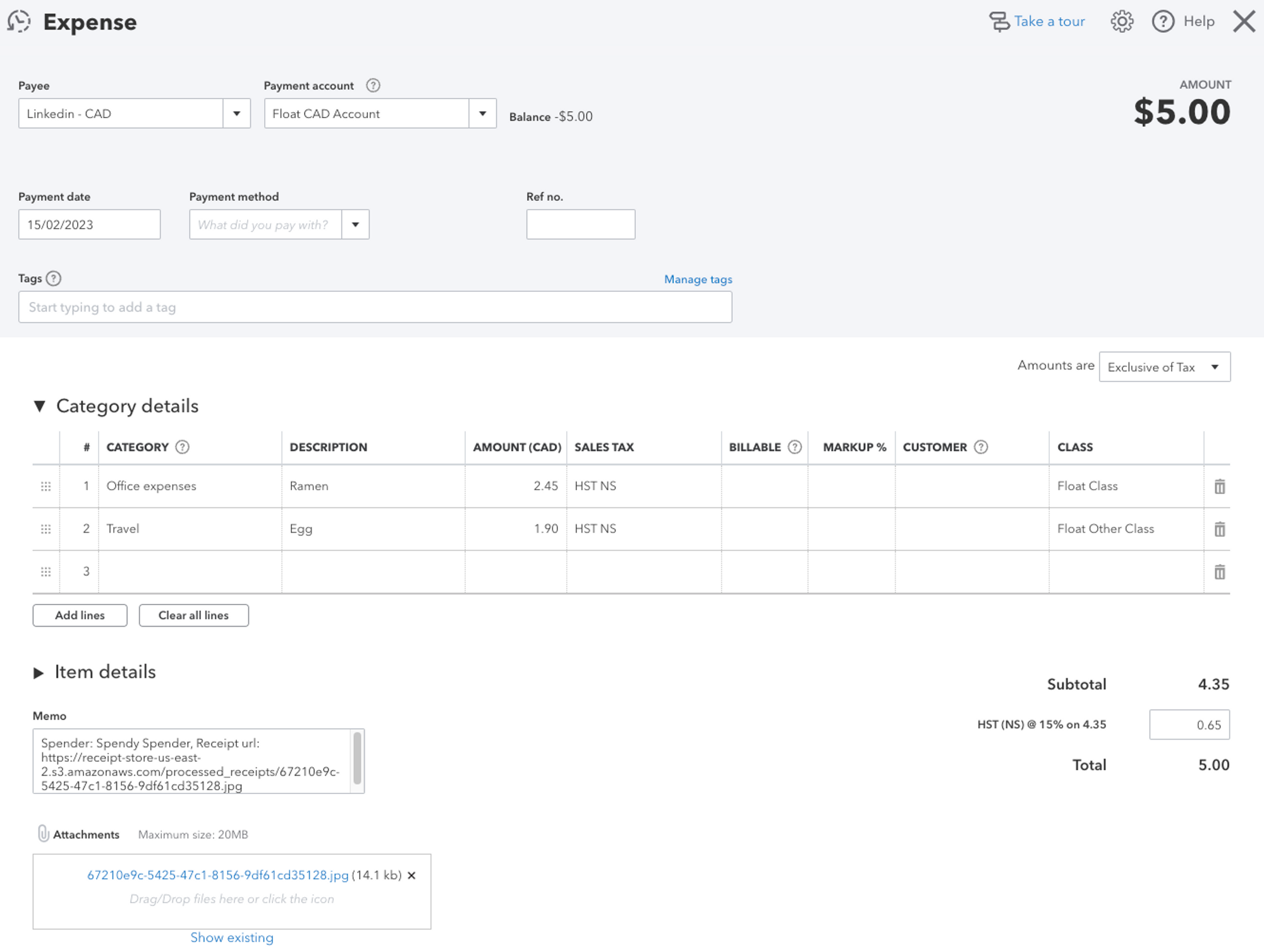Screen dimensions: 1264x952
Task: Open the Payee dropdown arrow
Action: (x=236, y=114)
